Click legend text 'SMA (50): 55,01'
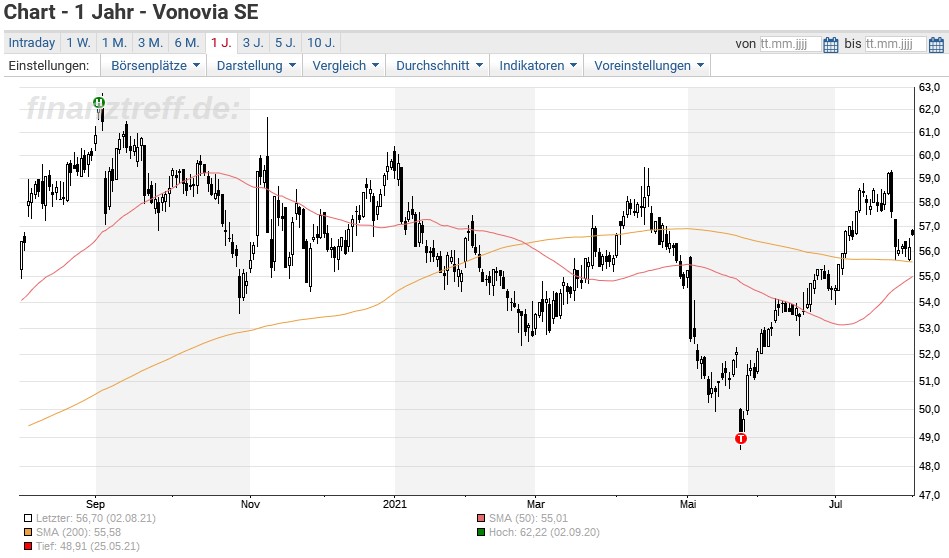The height and width of the screenshot is (558, 949). point(528,519)
